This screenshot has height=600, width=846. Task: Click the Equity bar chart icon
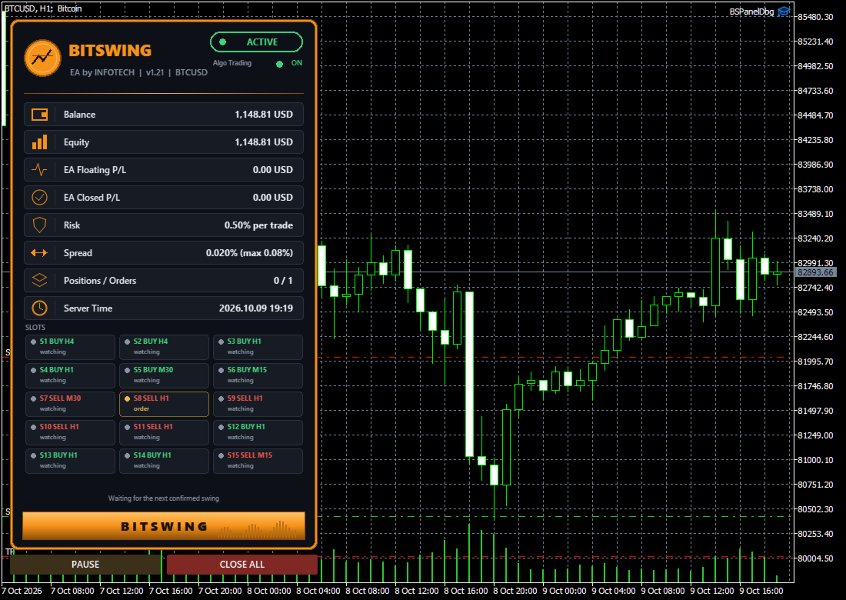[39, 142]
